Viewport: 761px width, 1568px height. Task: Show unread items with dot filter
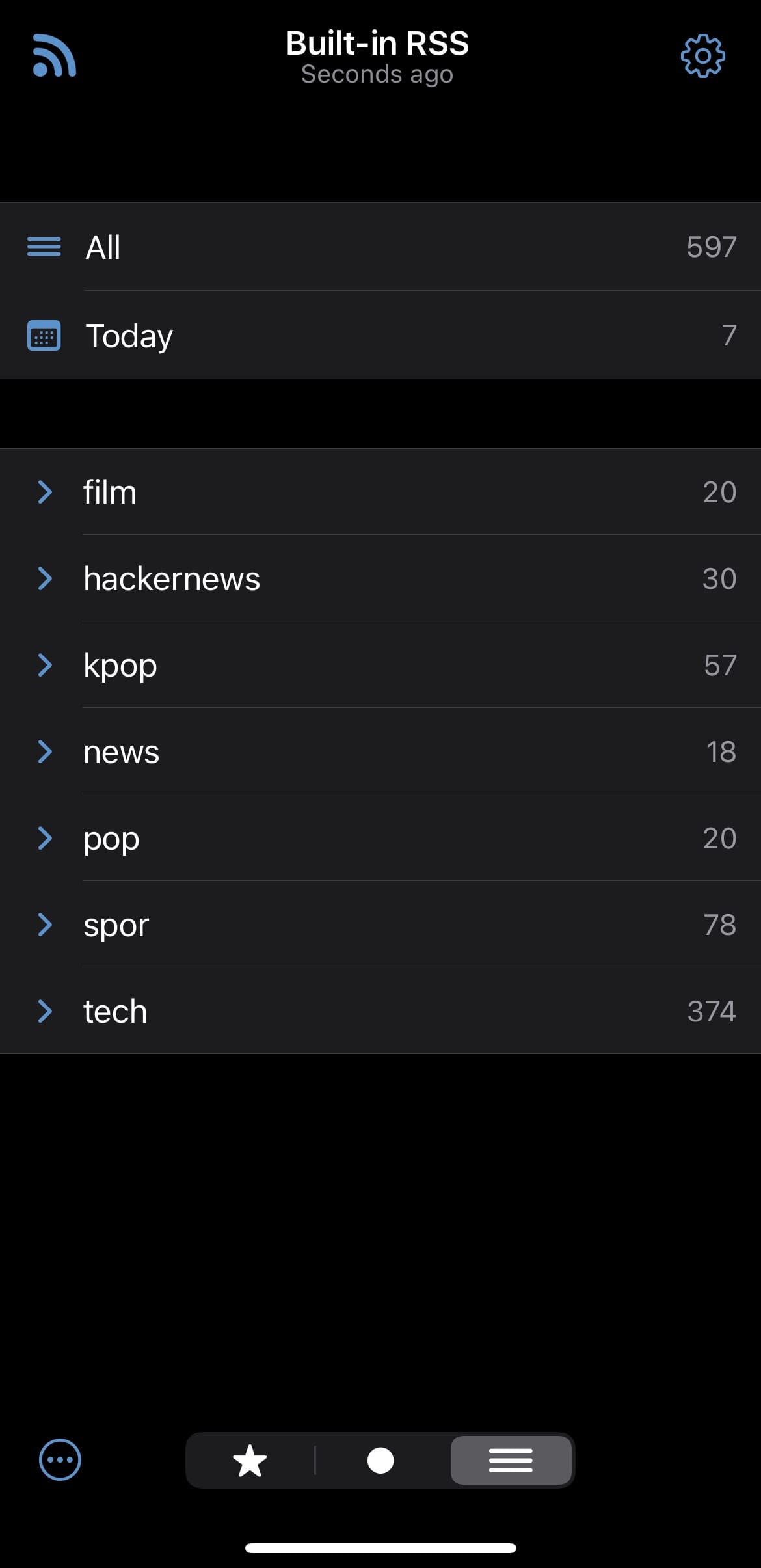[380, 1461]
